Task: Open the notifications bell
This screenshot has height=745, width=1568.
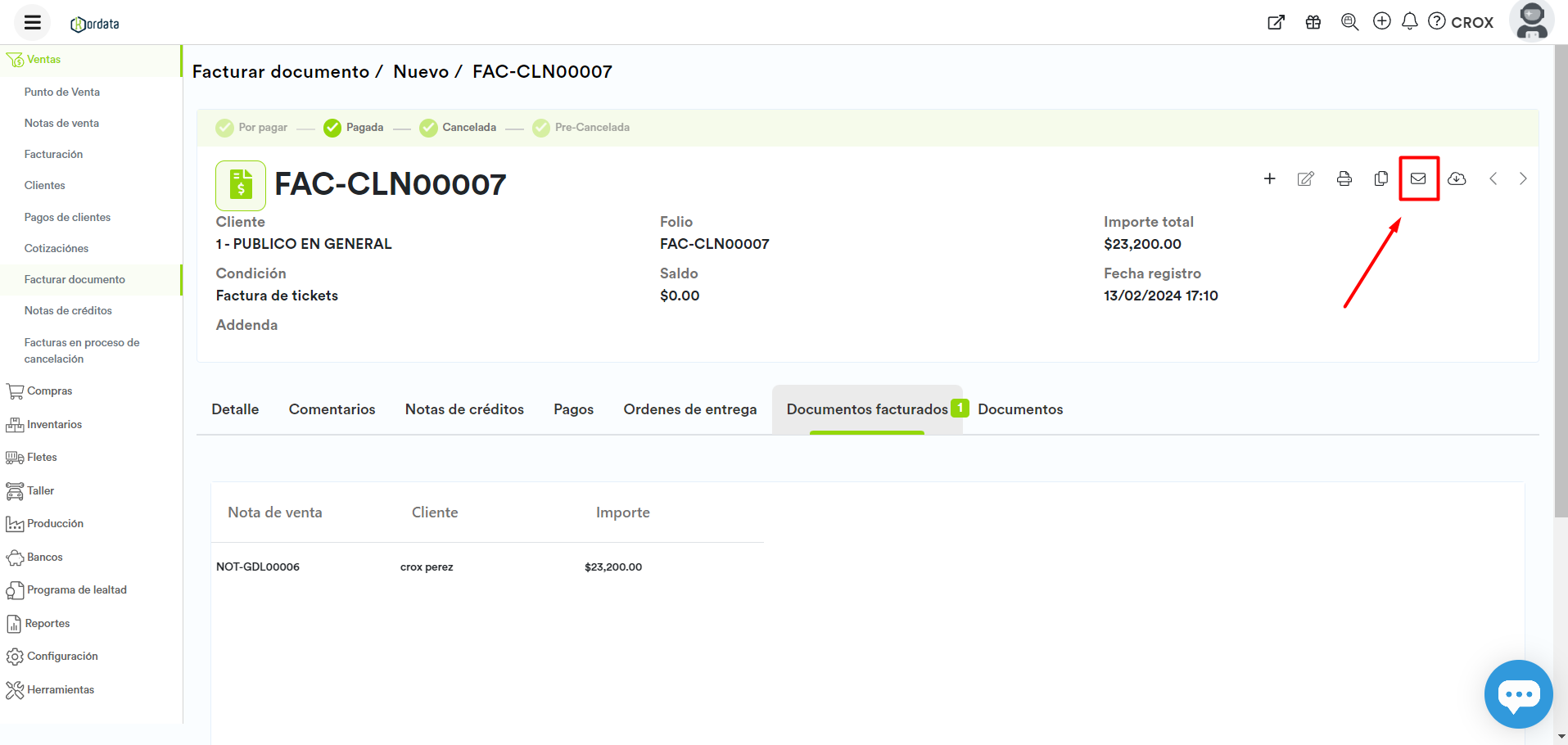Action: pos(1409,21)
